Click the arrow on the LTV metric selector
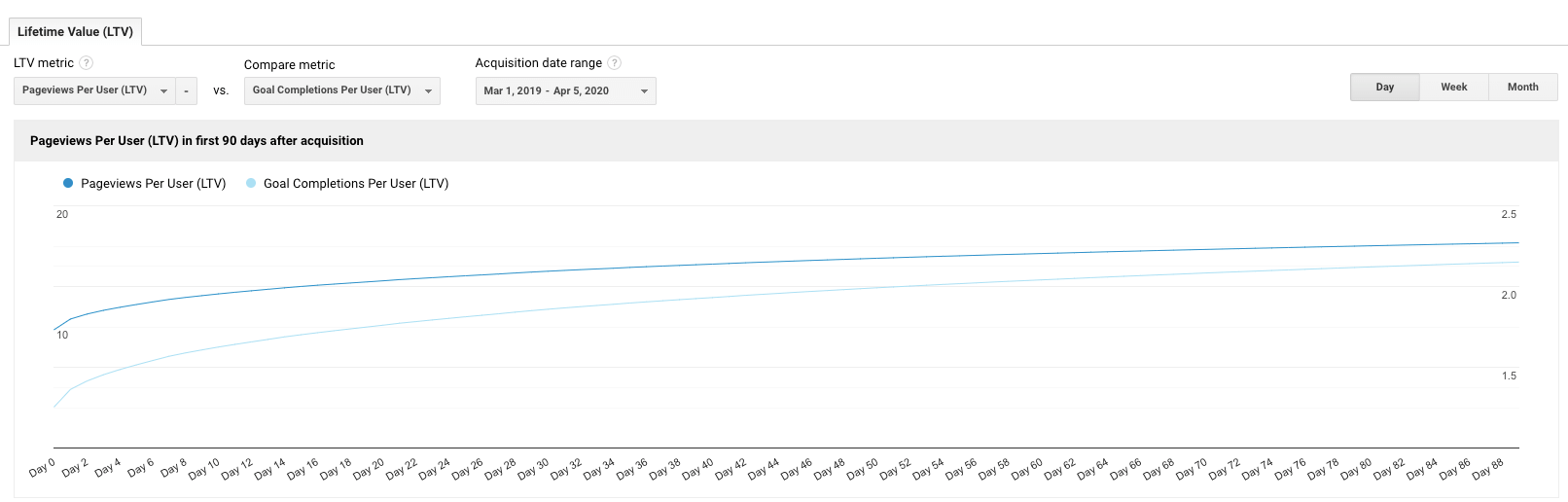This screenshot has height=502, width=1568. point(163,91)
